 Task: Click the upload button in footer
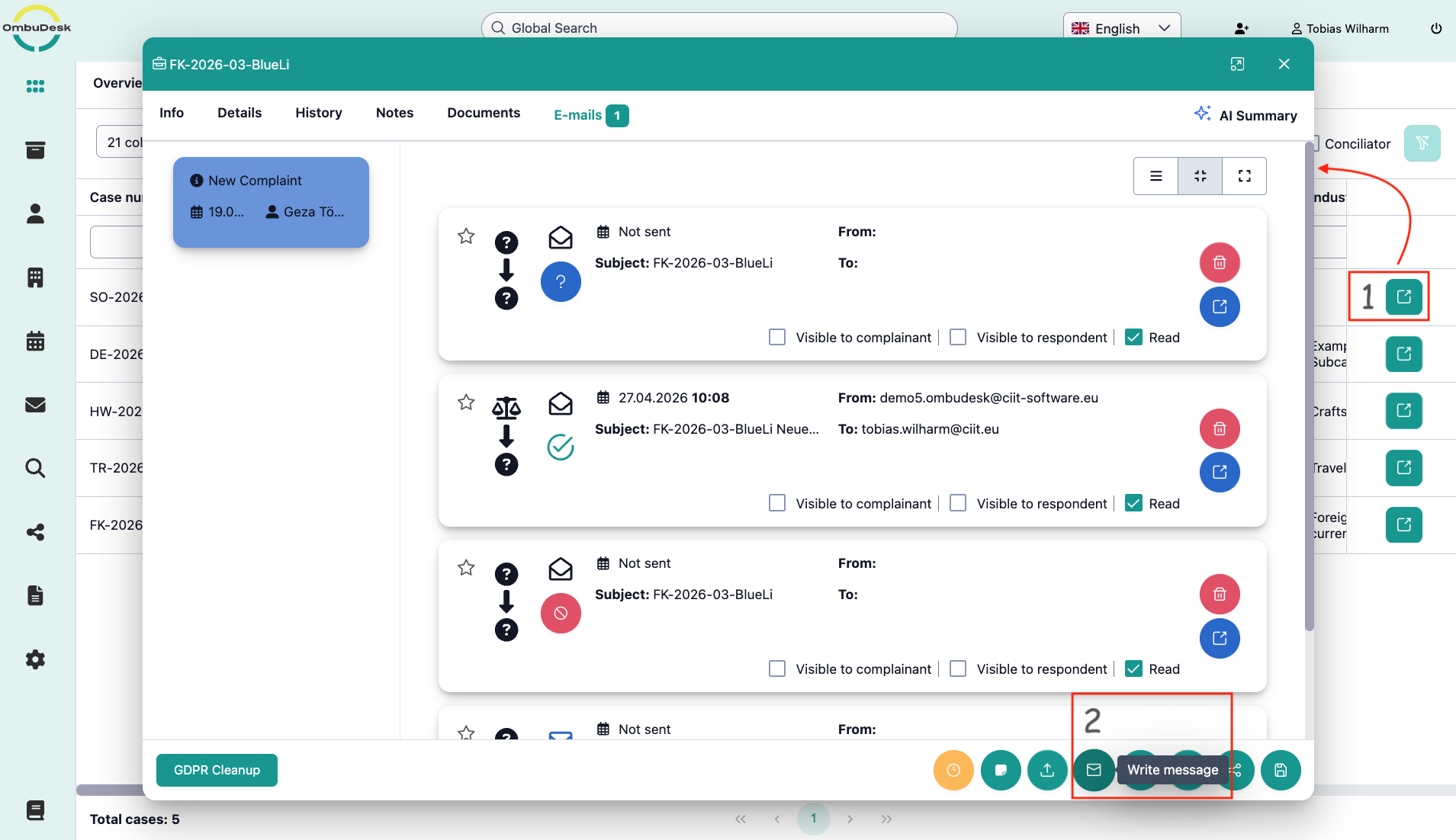tap(1047, 770)
